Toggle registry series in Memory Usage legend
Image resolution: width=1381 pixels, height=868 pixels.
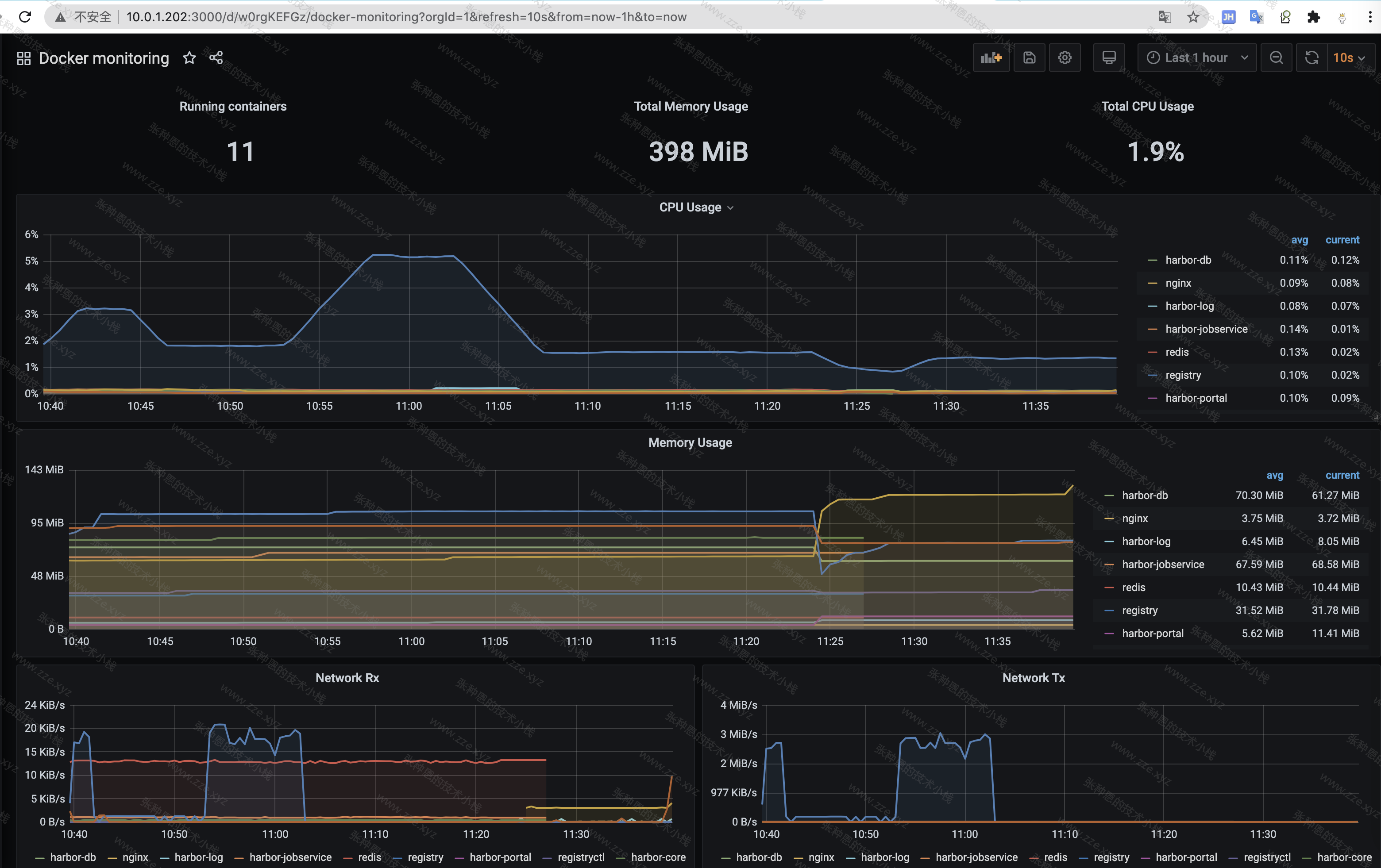point(1140,611)
